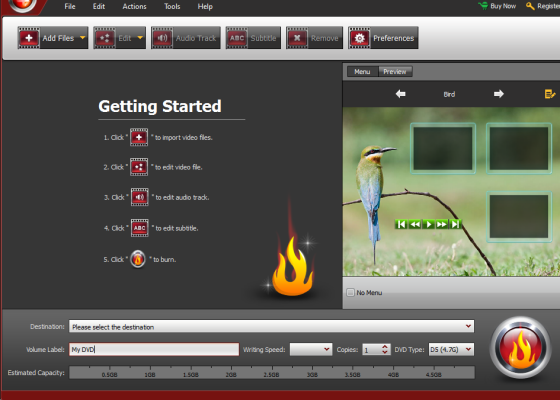The height and width of the screenshot is (400, 560).
Task: Click the Volume Label text field
Action: [154, 349]
